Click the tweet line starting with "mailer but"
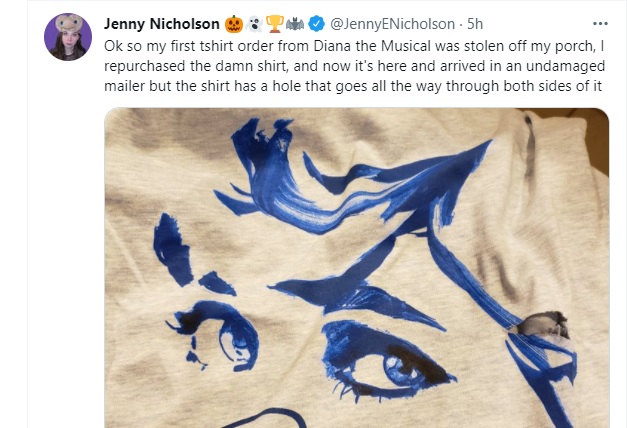Image resolution: width=627 pixels, height=428 pixels. (353, 86)
